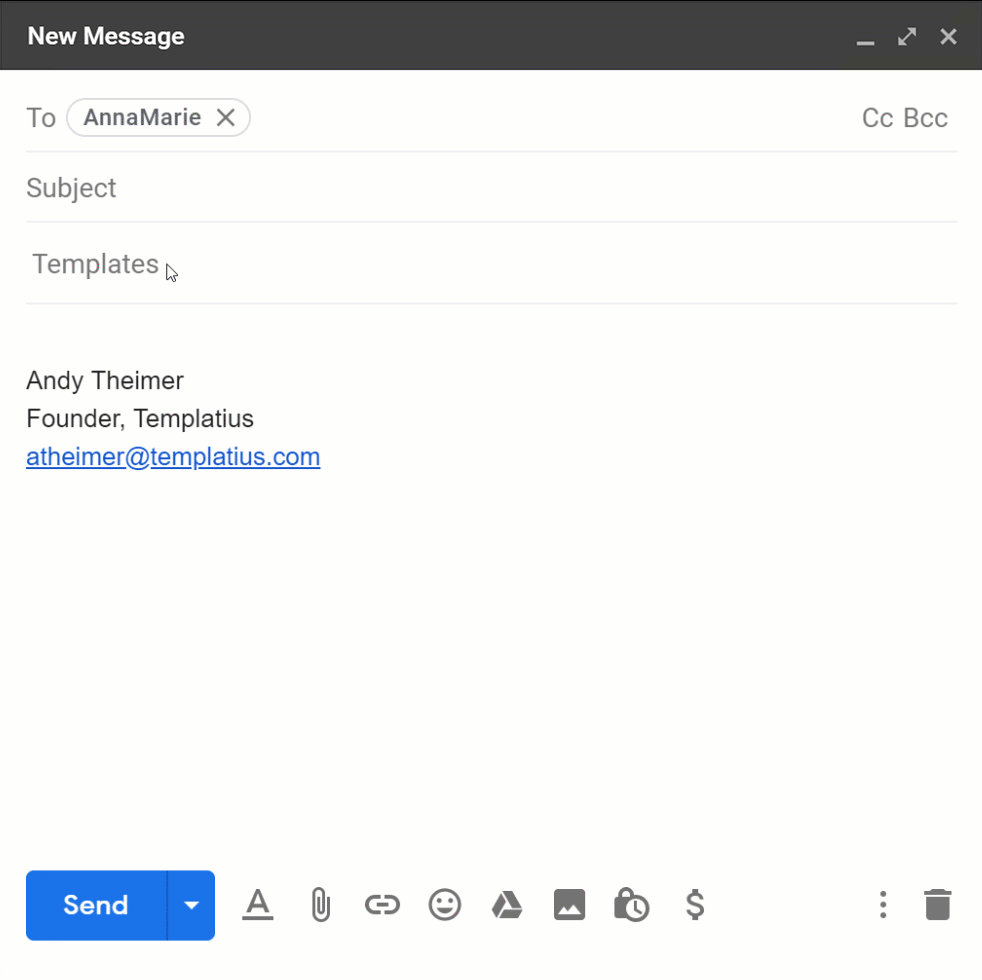Toggle confidential mode lock-clock icon

631,905
